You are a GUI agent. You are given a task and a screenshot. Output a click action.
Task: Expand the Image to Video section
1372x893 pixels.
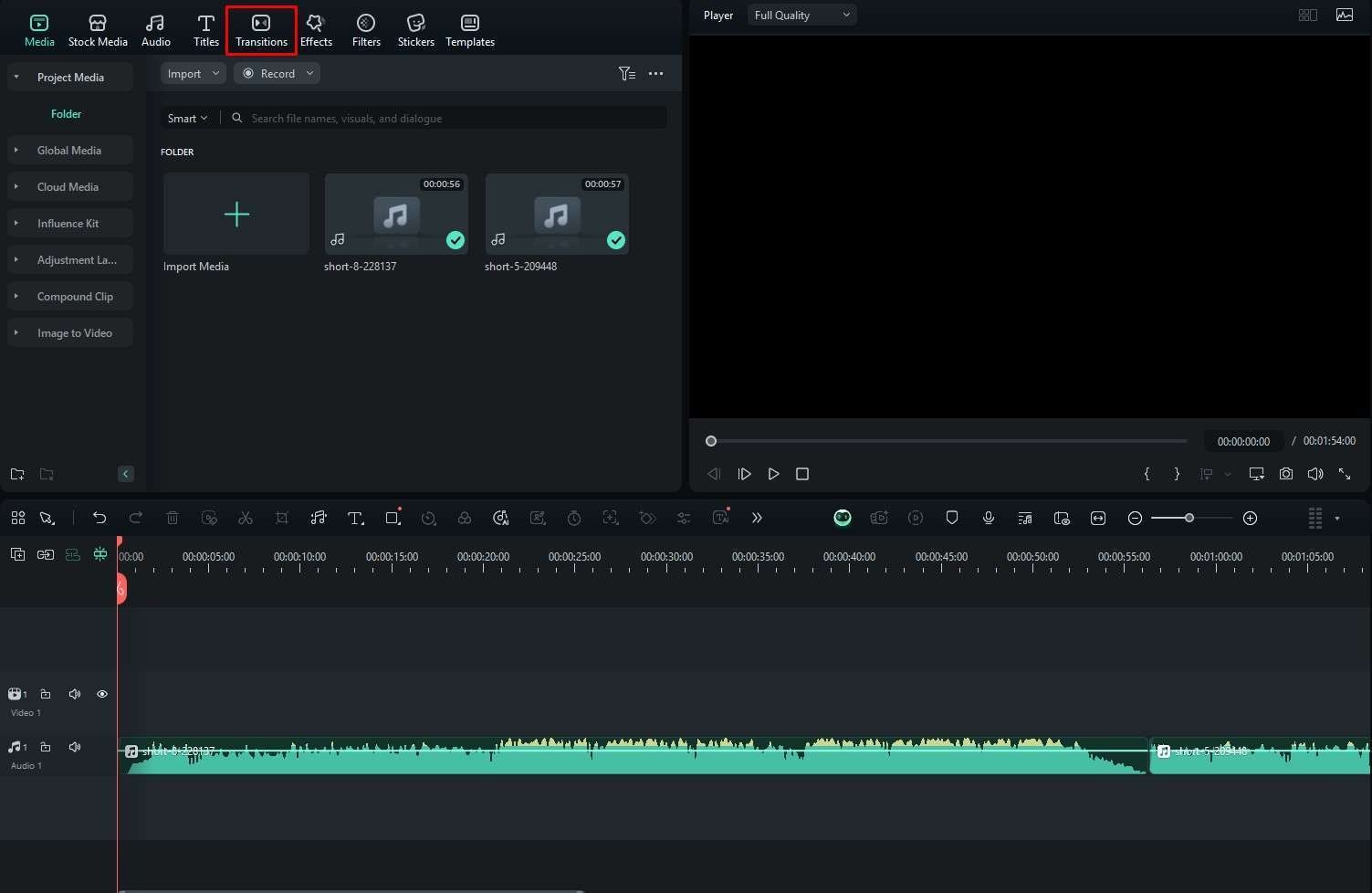(16, 332)
